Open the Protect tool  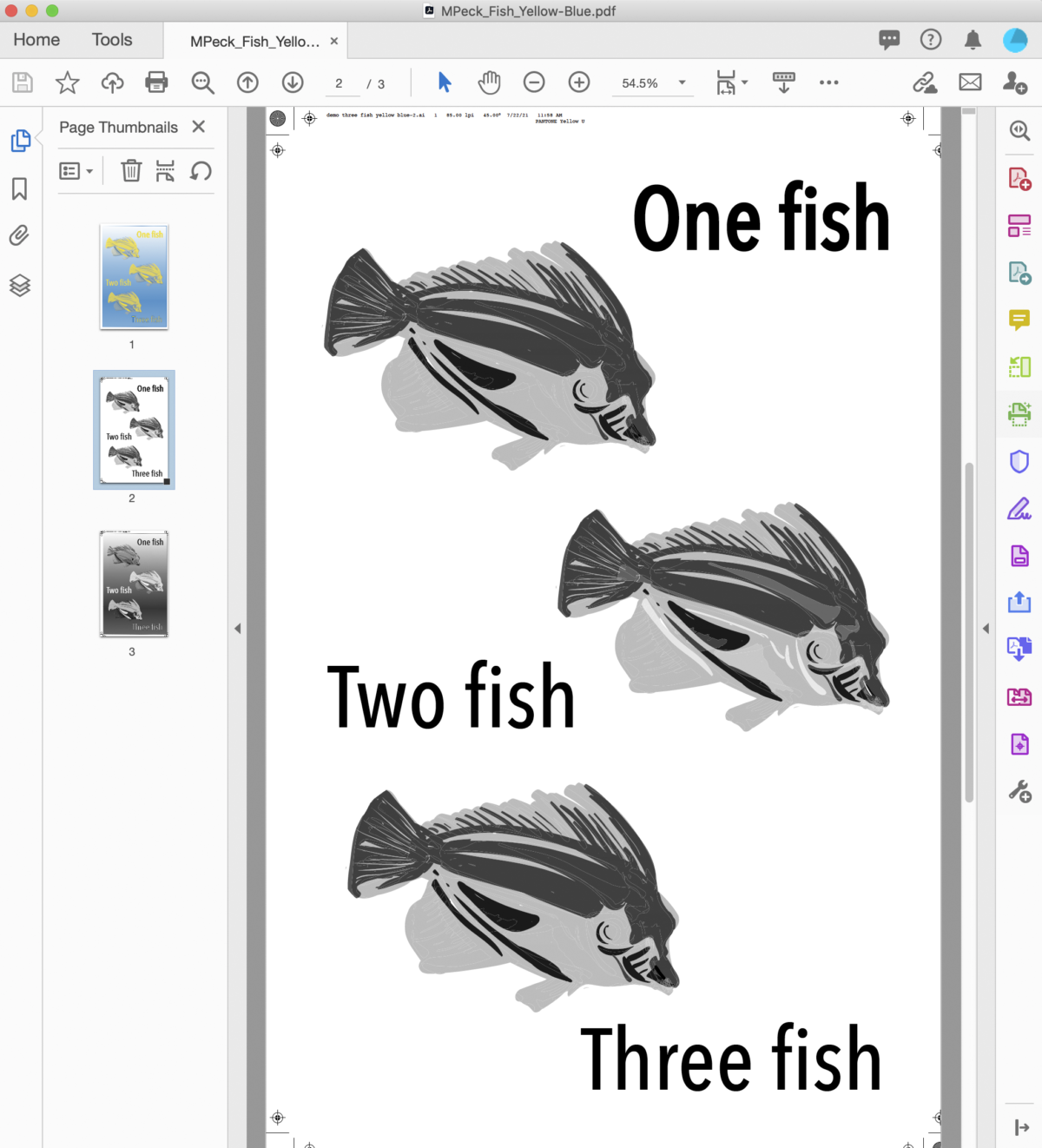pyautogui.click(x=1019, y=461)
